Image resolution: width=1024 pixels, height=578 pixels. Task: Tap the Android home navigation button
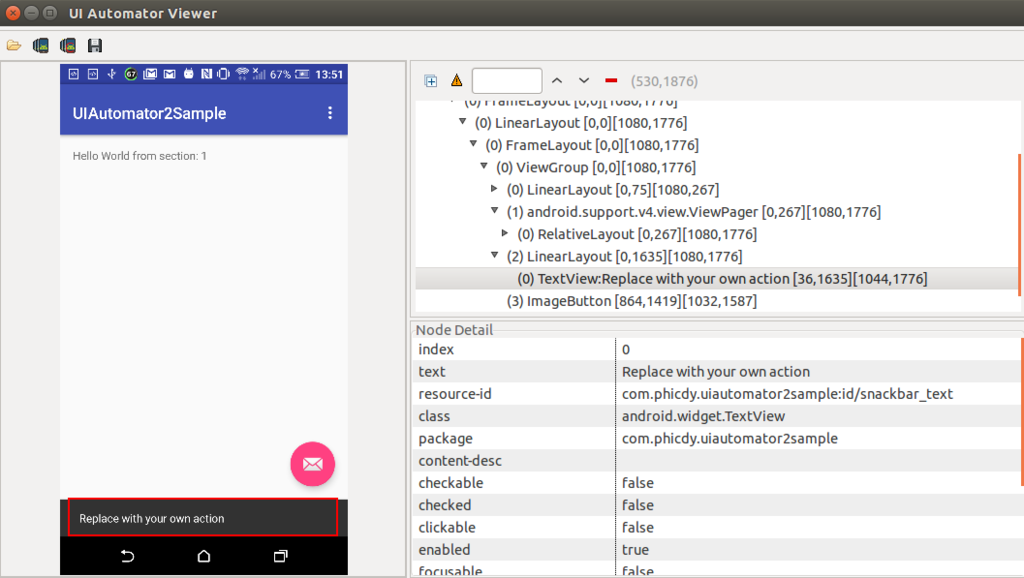pos(204,556)
